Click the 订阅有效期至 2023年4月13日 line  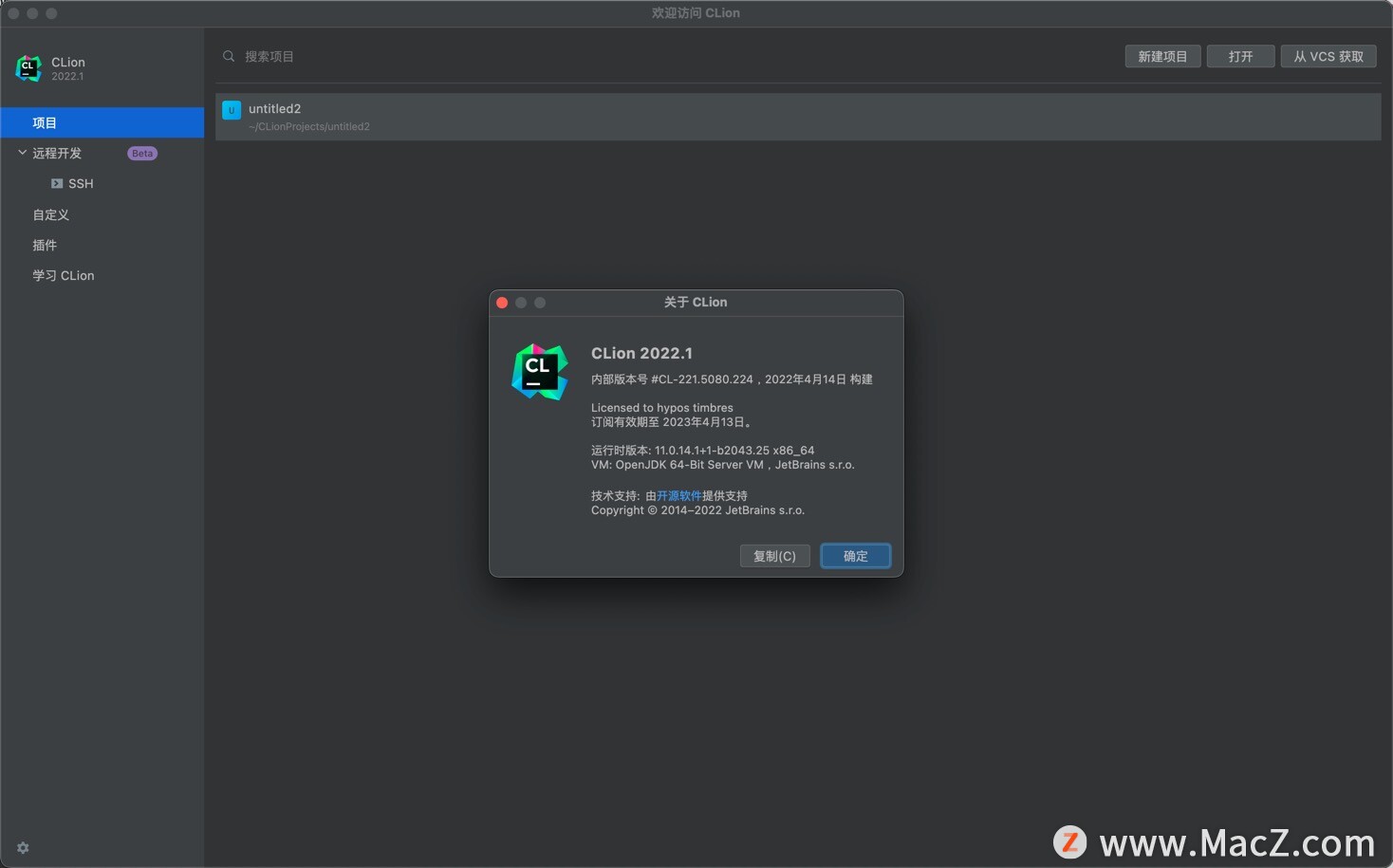click(x=672, y=422)
